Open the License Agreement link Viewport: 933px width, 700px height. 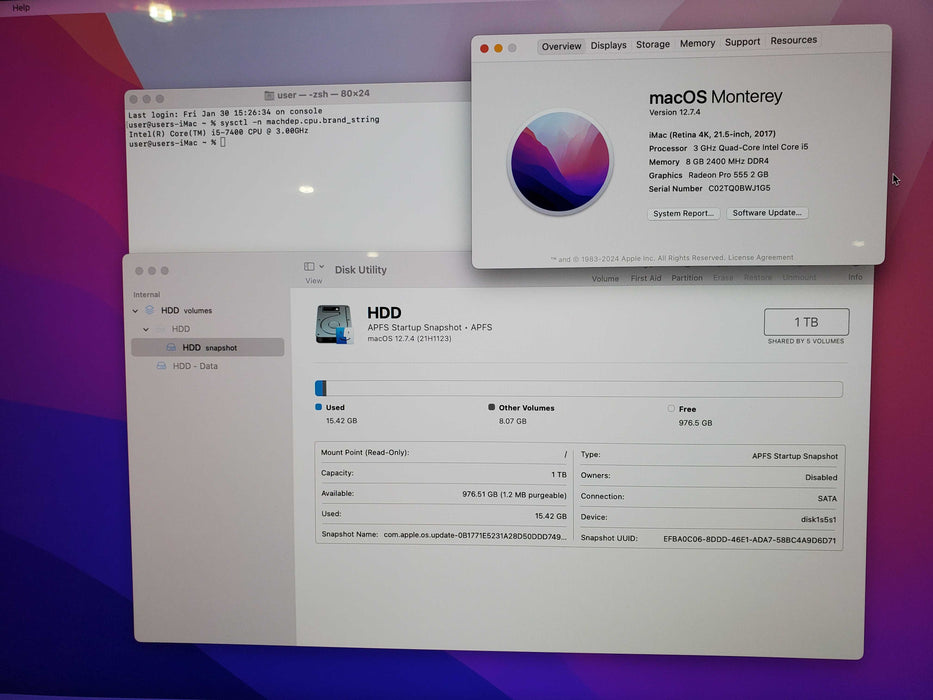click(760, 258)
